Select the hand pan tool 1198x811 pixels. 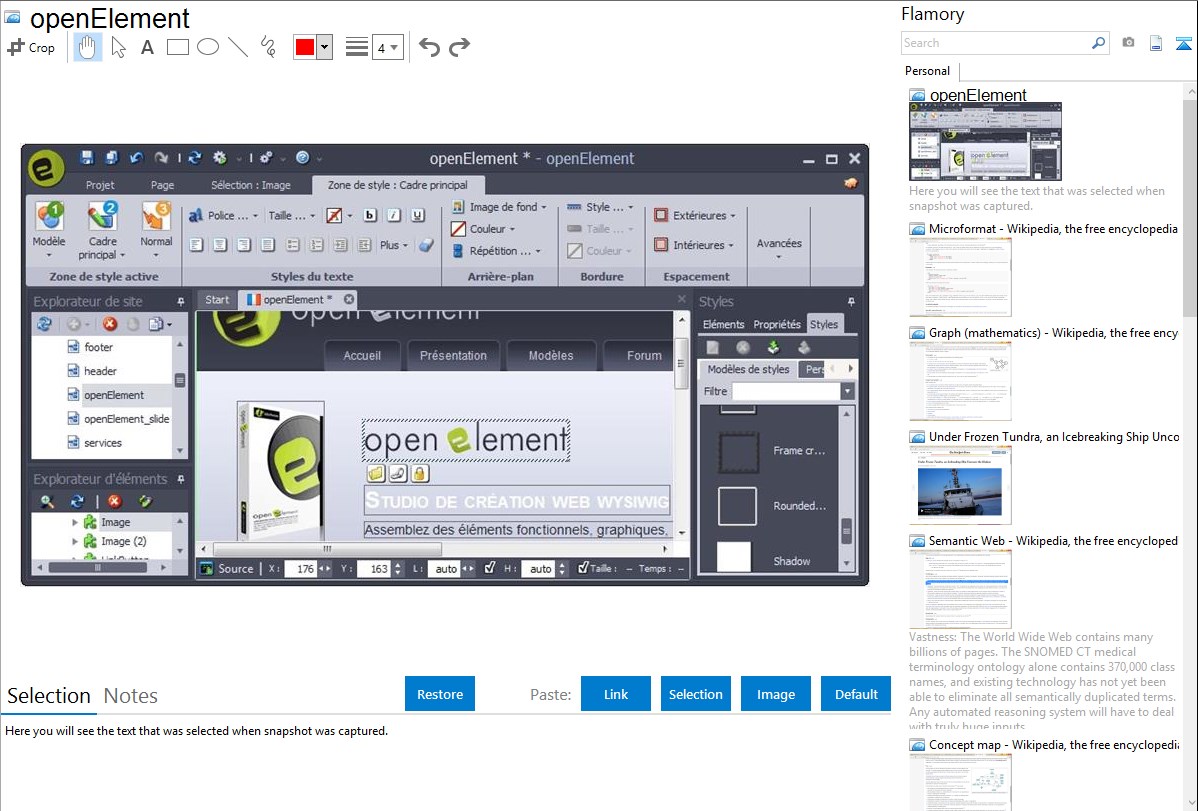click(88, 47)
